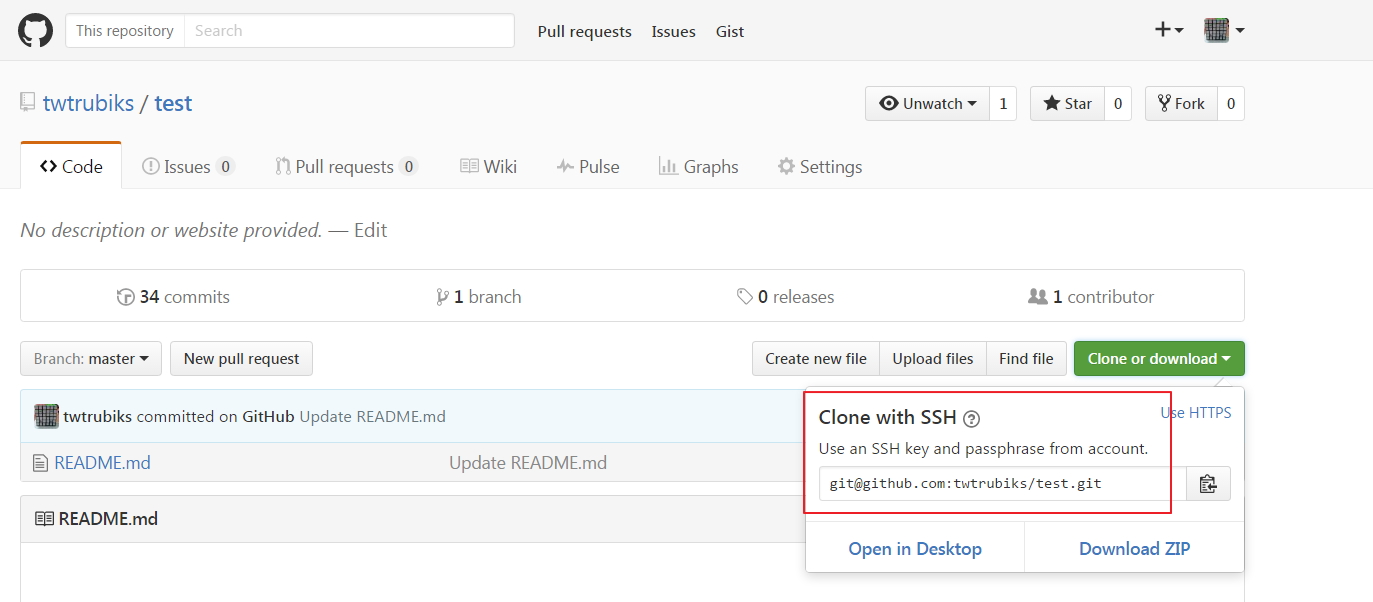Open the SSH help question mark icon
Screen dimensions: 1373x602
[x=971, y=419]
